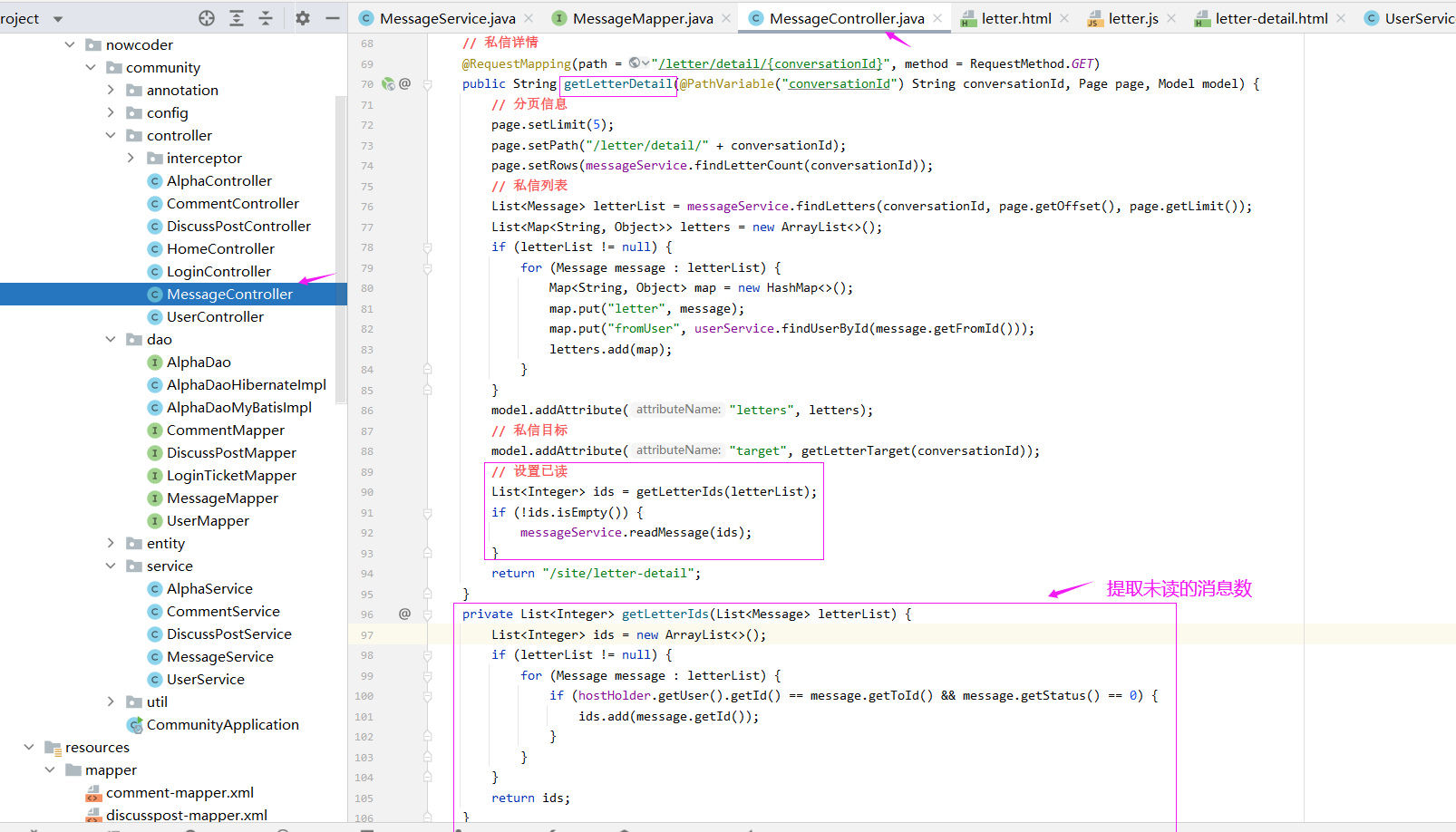
Task: Toggle the code fold marker at line 78
Action: point(427,247)
